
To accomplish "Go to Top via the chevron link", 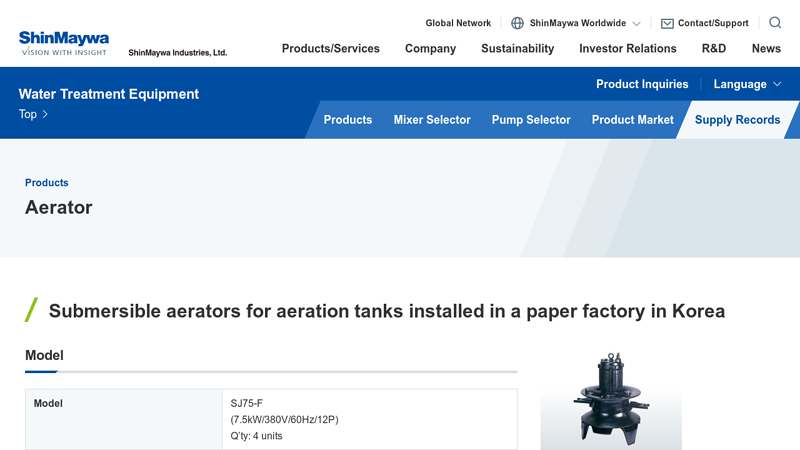I will 33,114.
